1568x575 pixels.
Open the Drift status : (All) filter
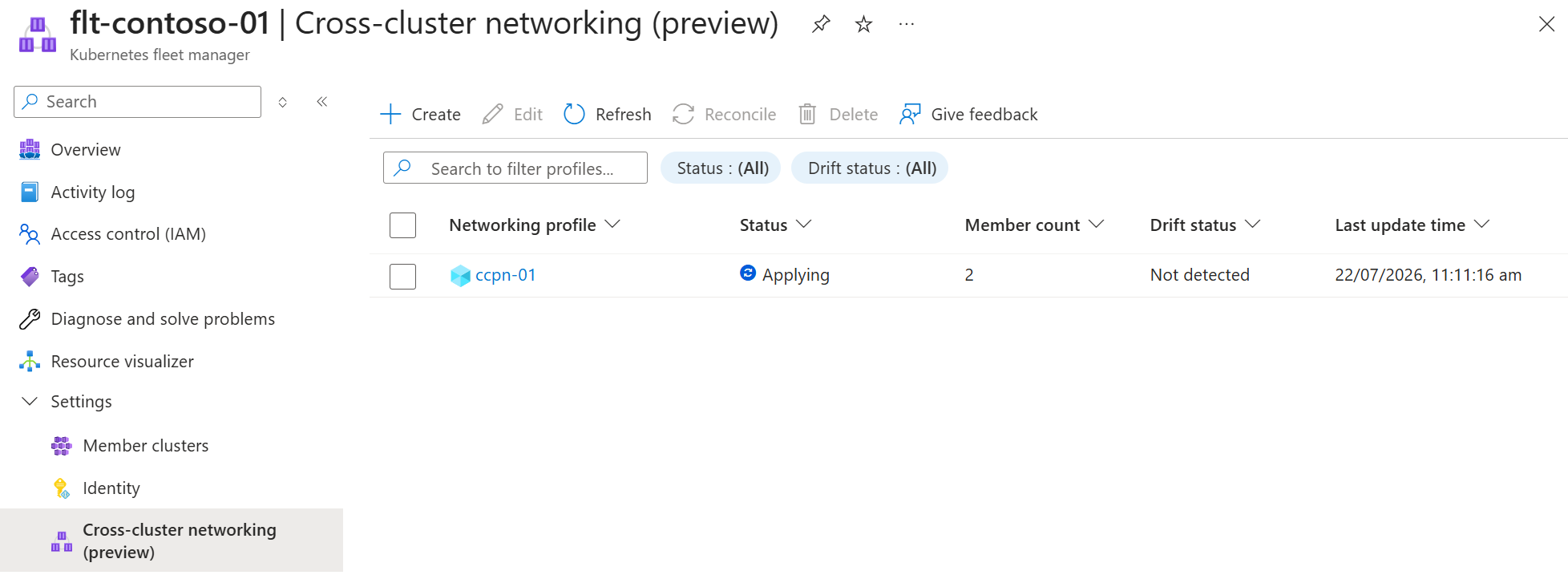pos(870,168)
